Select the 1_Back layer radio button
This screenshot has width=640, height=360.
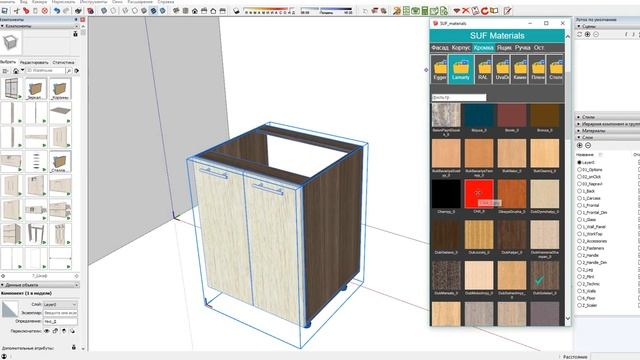tap(579, 191)
